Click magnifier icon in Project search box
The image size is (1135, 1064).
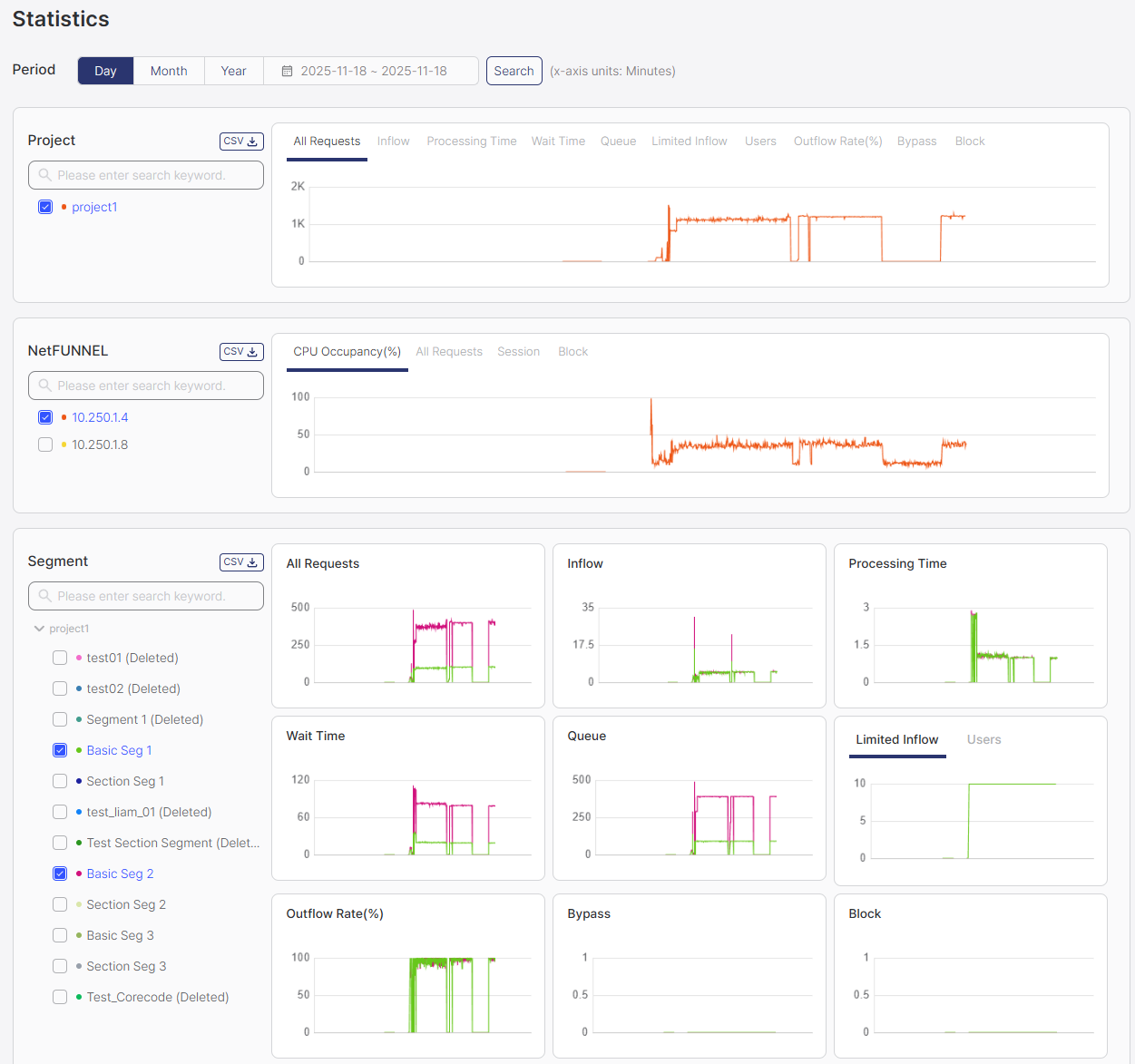44,175
